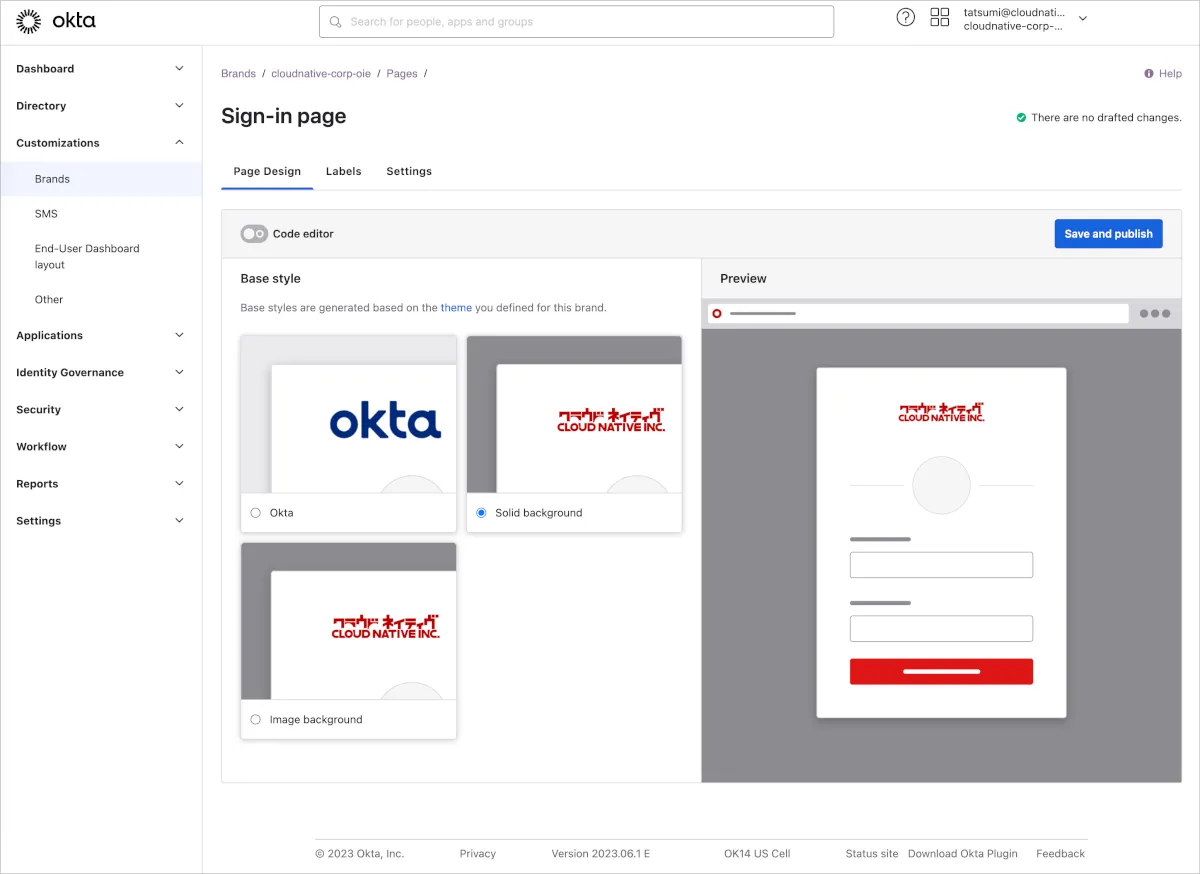Select the Okta base style radio
Viewport: 1200px width, 874px height.
click(256, 513)
